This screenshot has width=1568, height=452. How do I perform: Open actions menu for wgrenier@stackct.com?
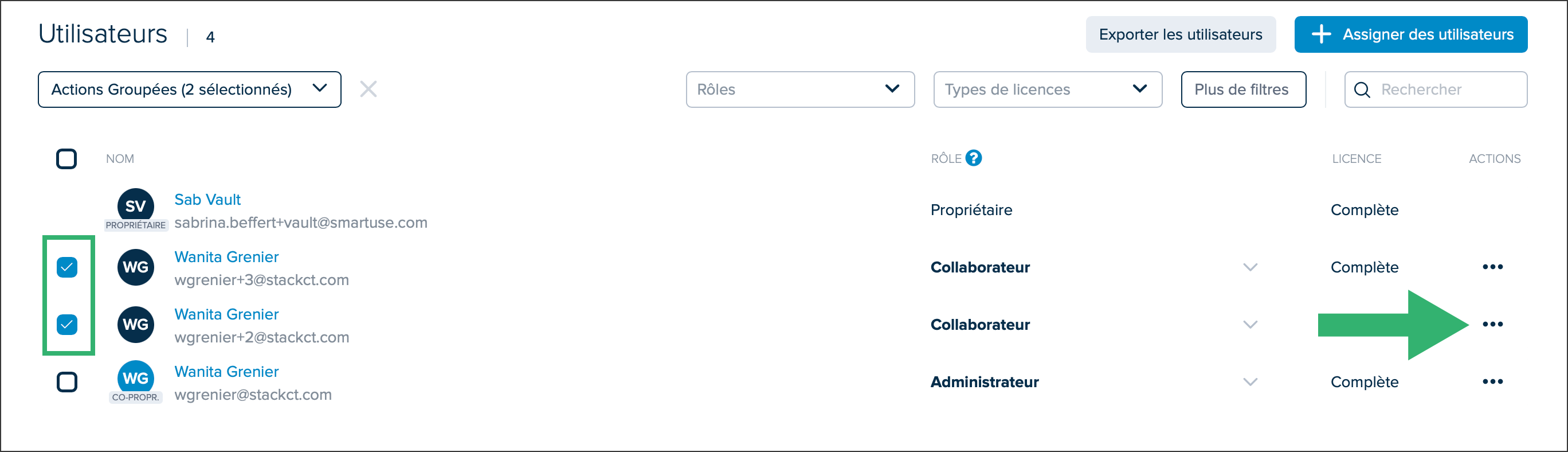[x=1492, y=381]
